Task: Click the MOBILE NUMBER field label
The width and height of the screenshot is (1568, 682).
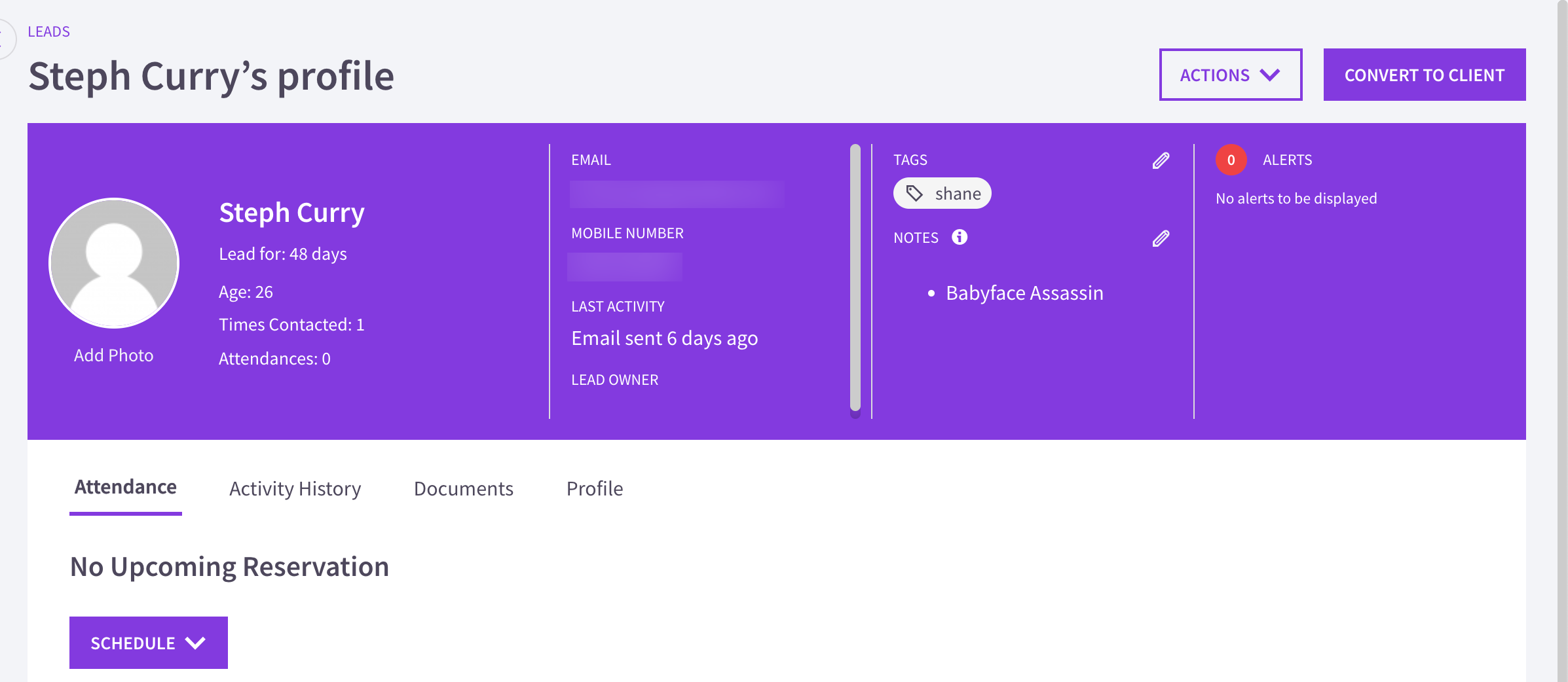Action: [x=627, y=233]
